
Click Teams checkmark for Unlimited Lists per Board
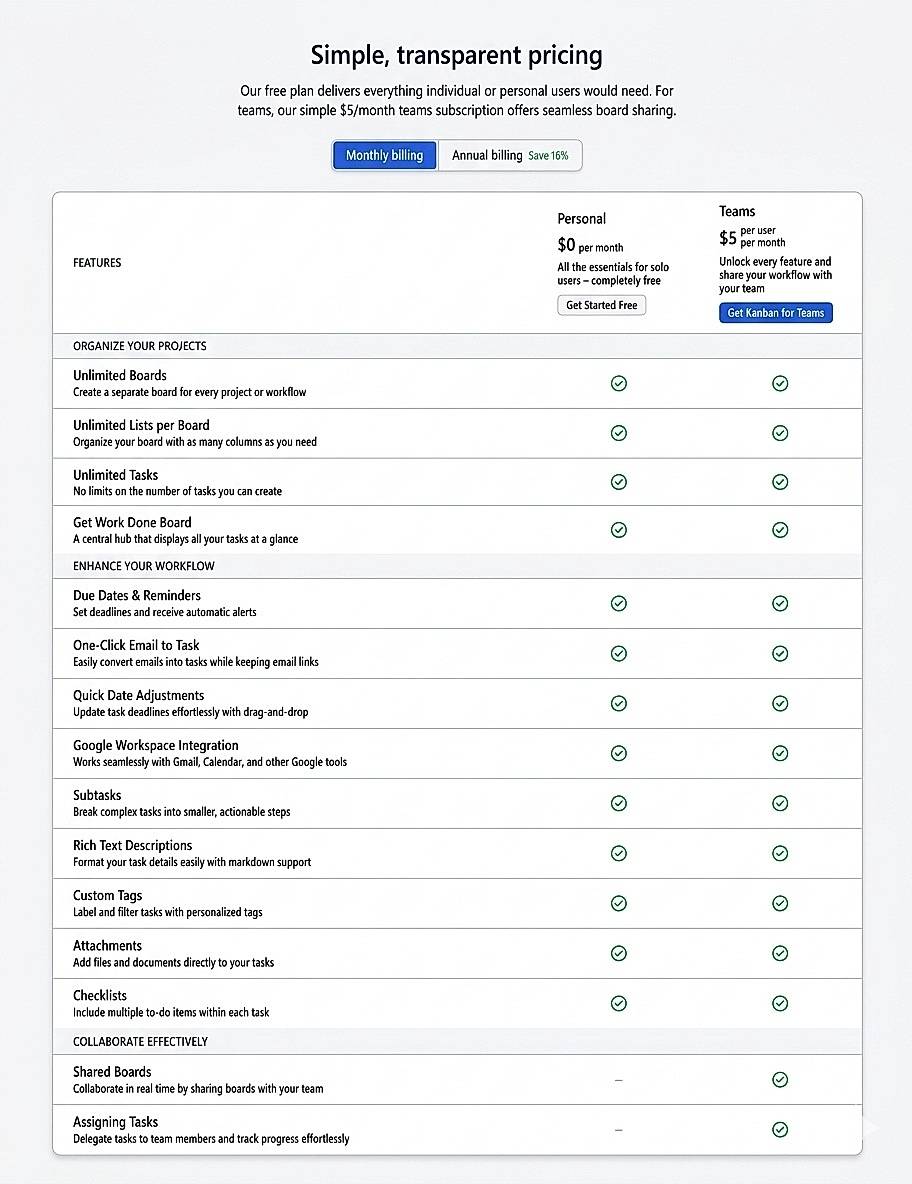[x=780, y=433]
